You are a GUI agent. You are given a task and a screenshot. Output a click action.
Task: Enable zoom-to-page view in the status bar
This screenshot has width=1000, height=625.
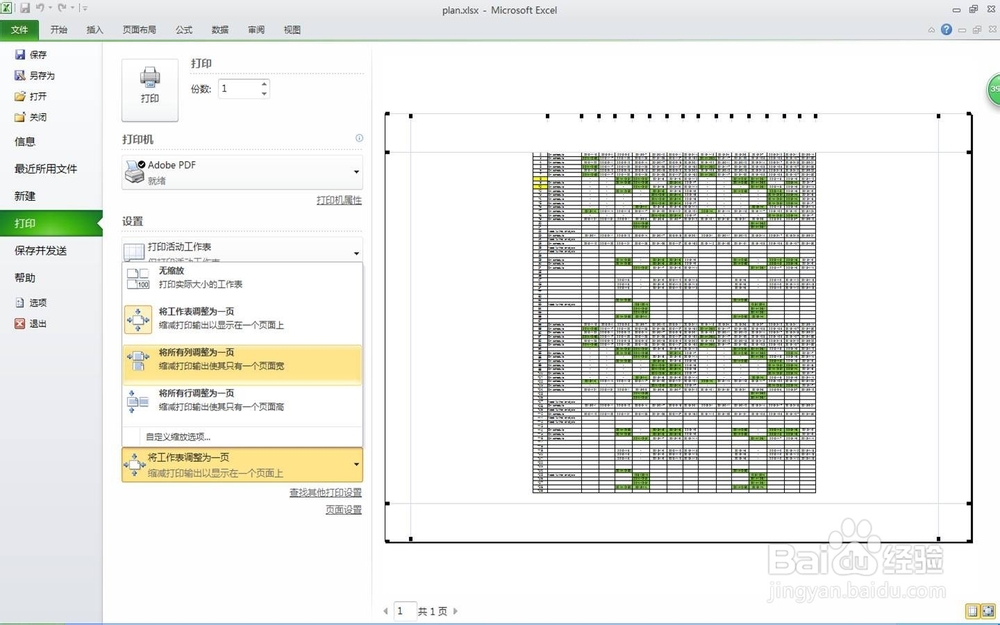tap(987, 611)
